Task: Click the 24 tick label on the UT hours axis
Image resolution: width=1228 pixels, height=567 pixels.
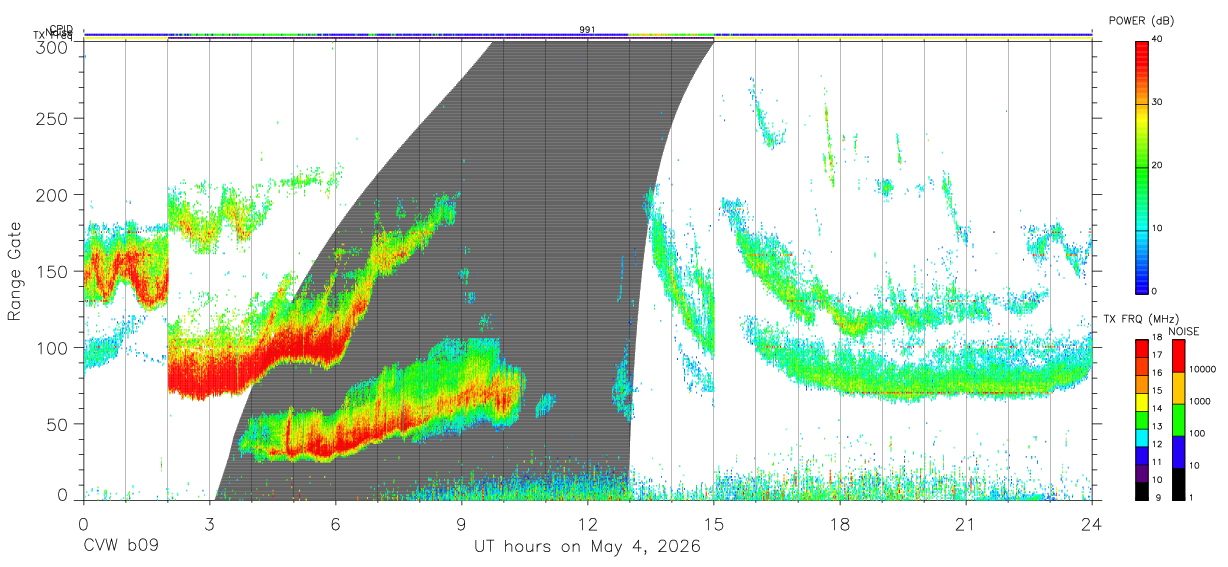Action: (x=1092, y=523)
